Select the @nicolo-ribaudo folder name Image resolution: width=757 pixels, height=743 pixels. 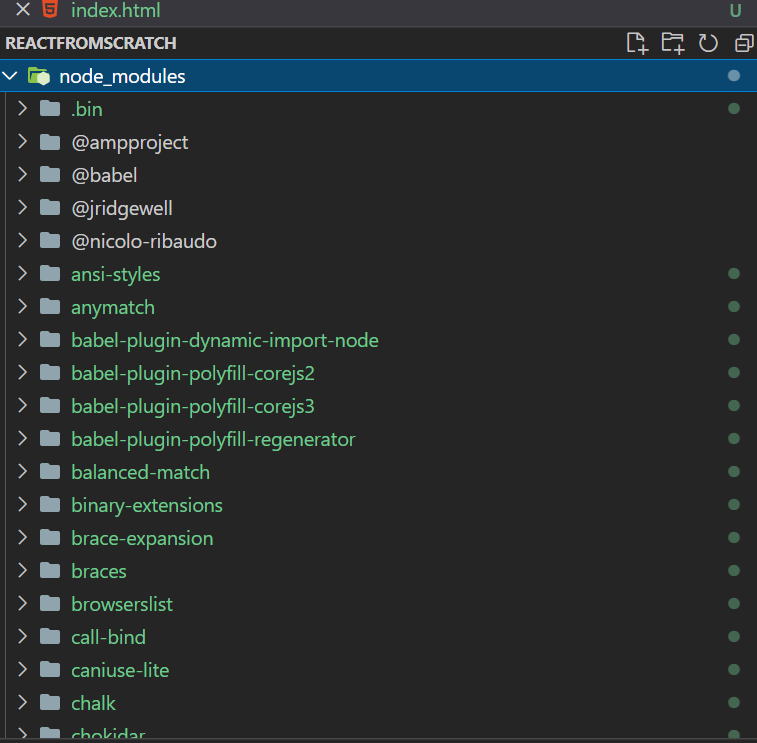pyautogui.click(x=144, y=241)
